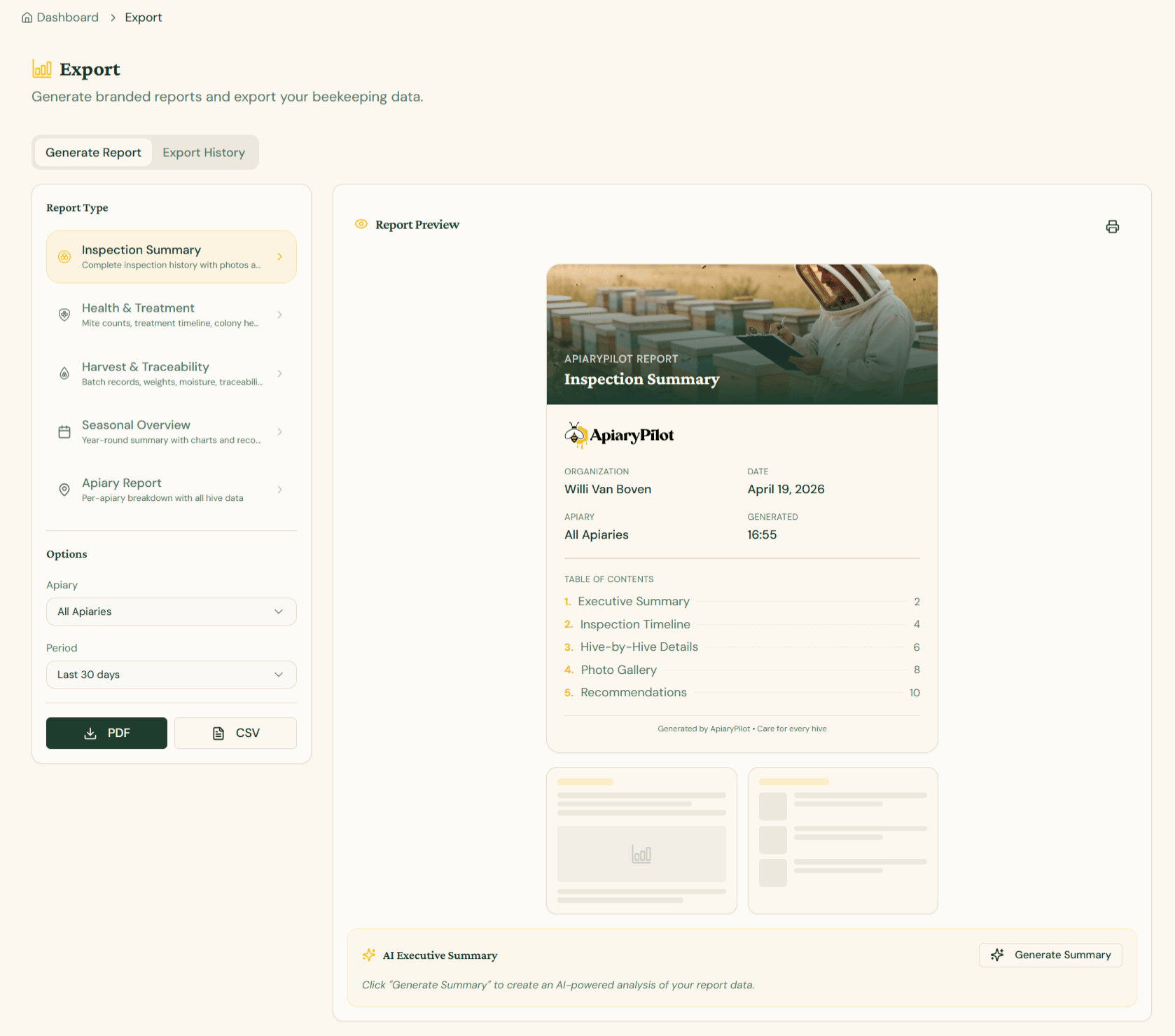Click the chevron on Apiary Report row

279,490
